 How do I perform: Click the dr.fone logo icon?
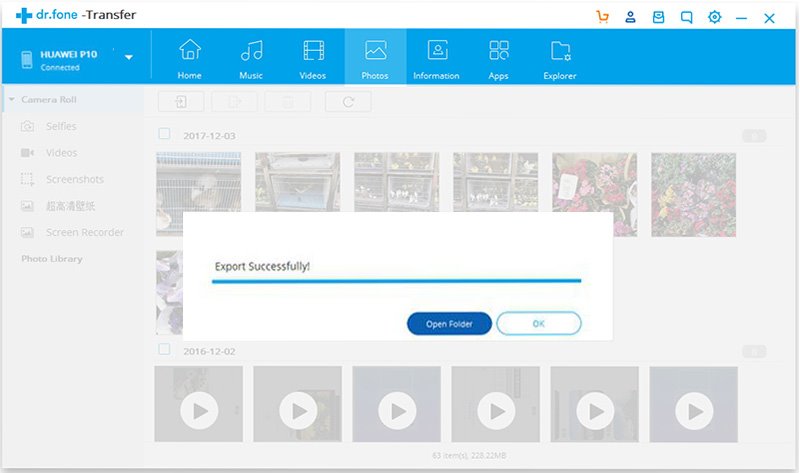click(x=23, y=15)
